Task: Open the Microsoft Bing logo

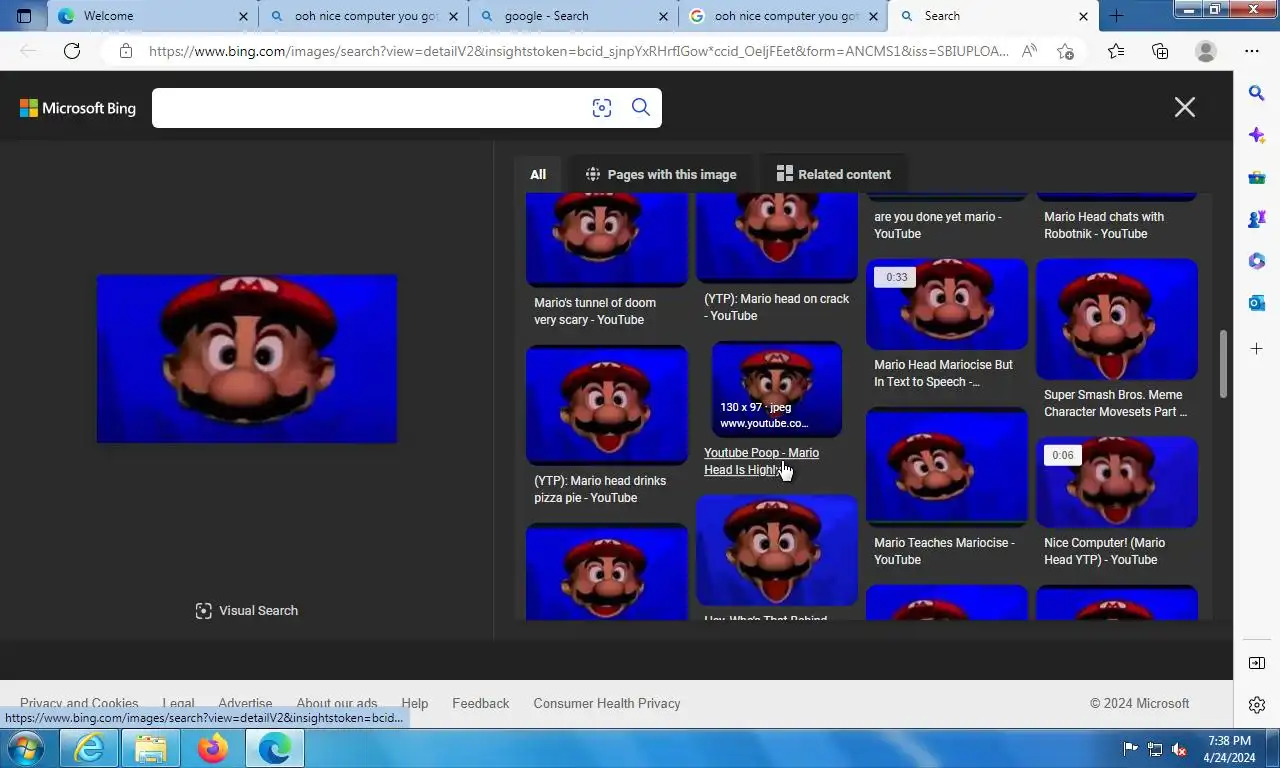Action: 78,108
